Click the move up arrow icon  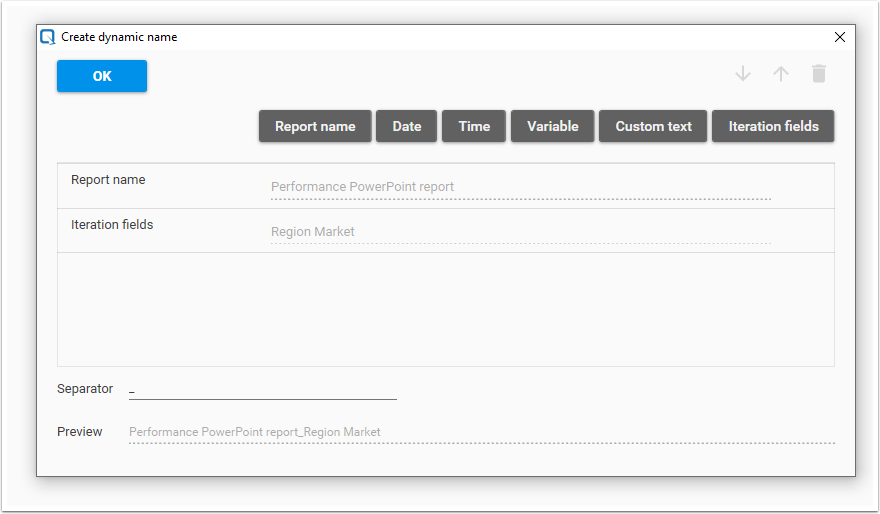(x=781, y=74)
